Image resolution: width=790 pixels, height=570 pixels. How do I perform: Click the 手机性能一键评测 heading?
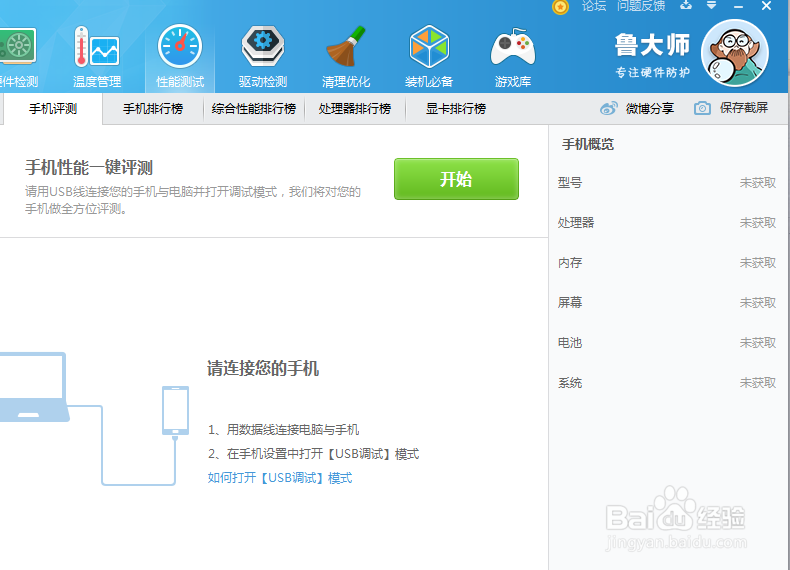(89, 168)
